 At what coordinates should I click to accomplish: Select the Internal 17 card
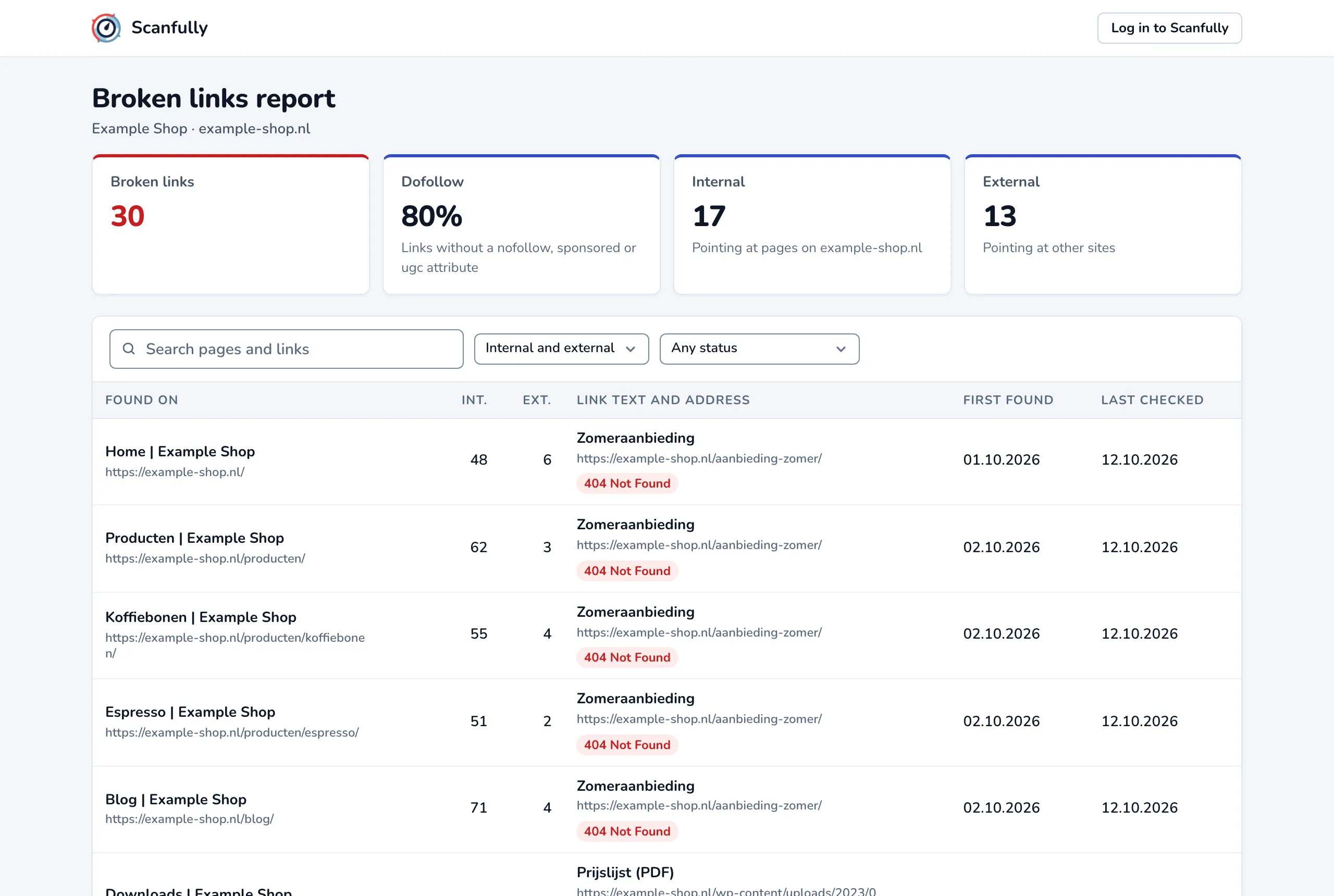pyautogui.click(x=812, y=224)
